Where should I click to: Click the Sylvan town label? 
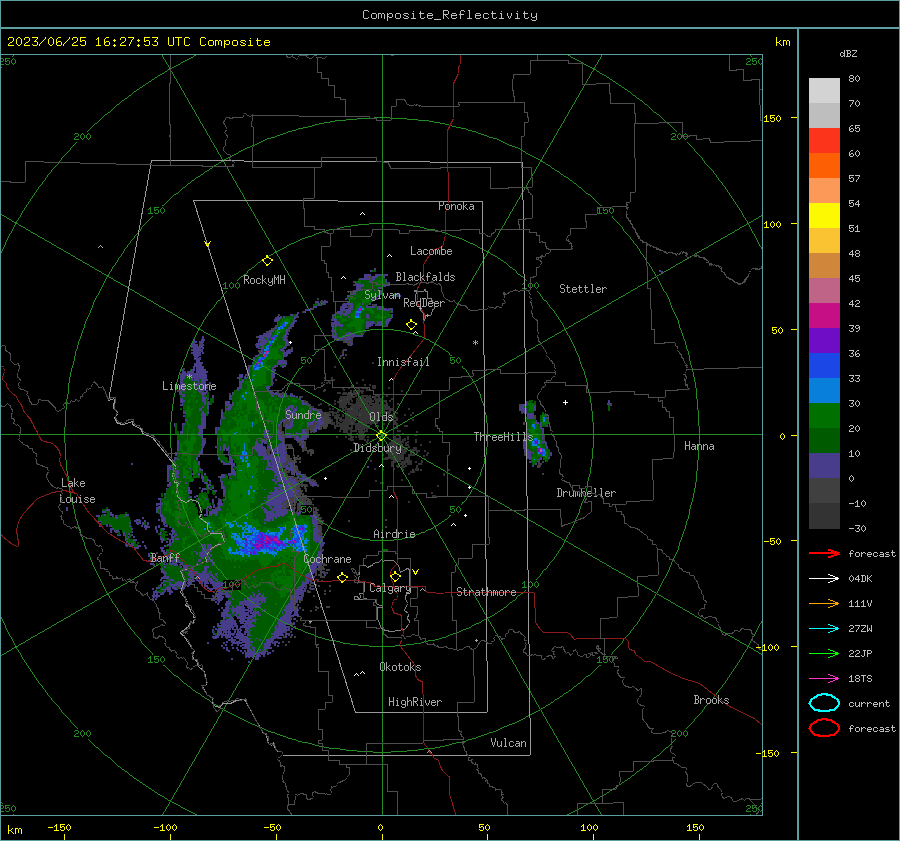382,295
